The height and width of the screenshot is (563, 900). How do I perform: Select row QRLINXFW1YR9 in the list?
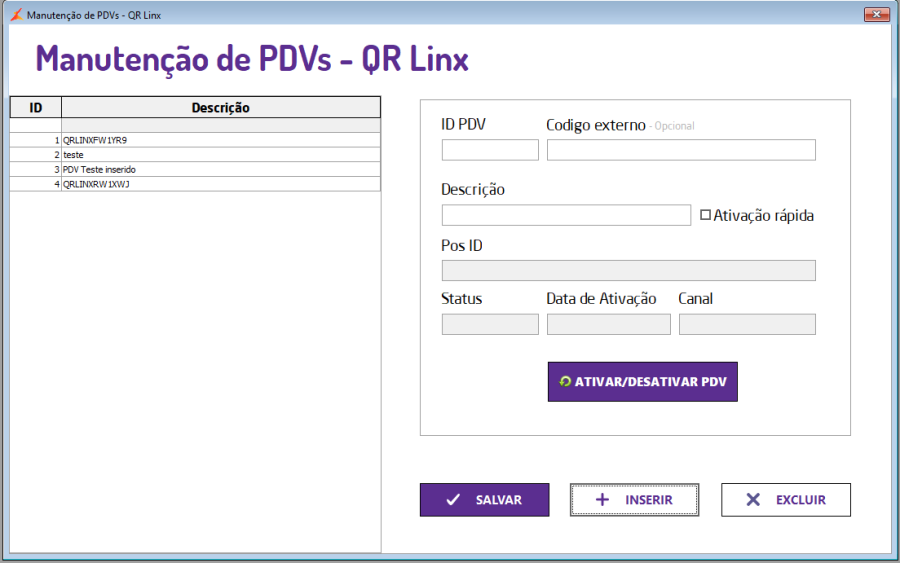tap(195, 140)
